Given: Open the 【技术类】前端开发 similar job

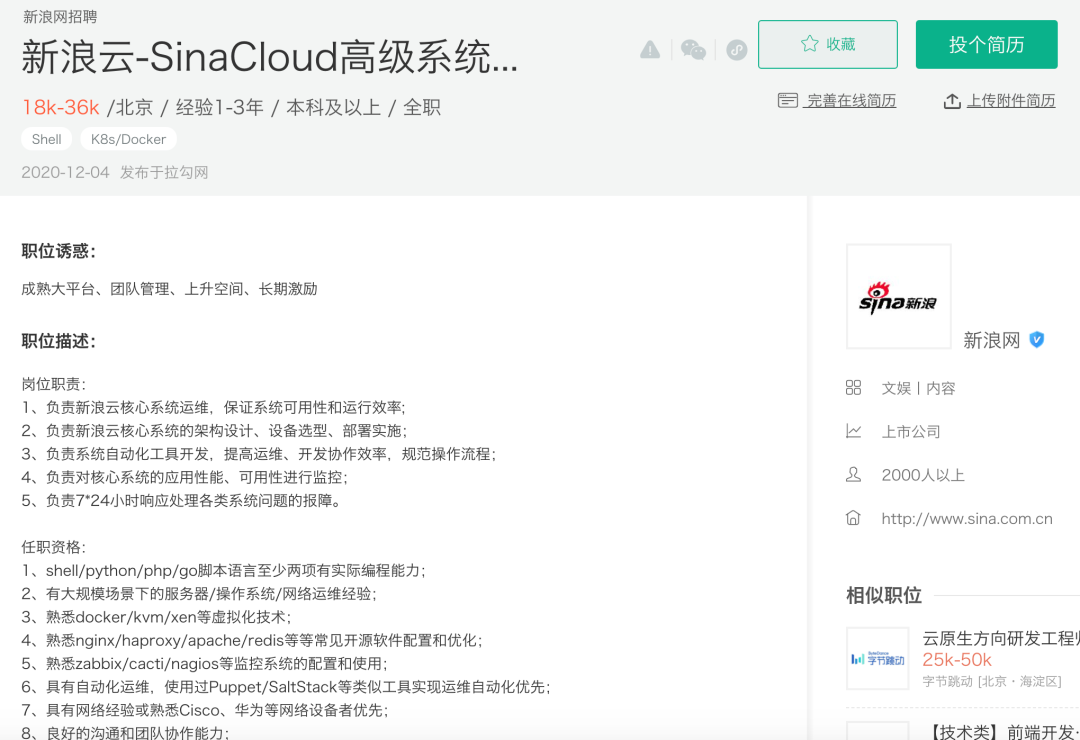Looking at the screenshot, I should (1000, 732).
